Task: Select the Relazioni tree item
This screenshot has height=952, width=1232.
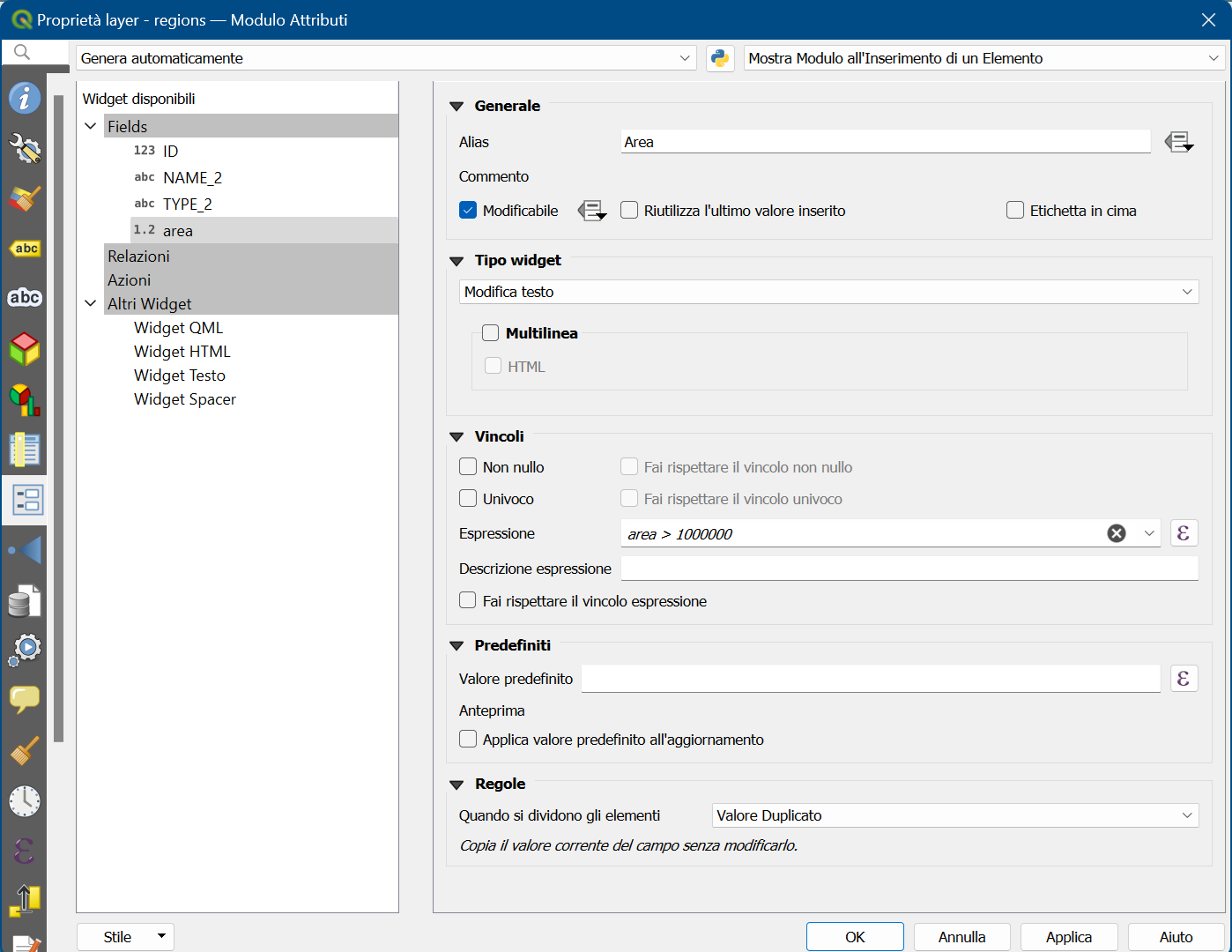Action: [251, 256]
